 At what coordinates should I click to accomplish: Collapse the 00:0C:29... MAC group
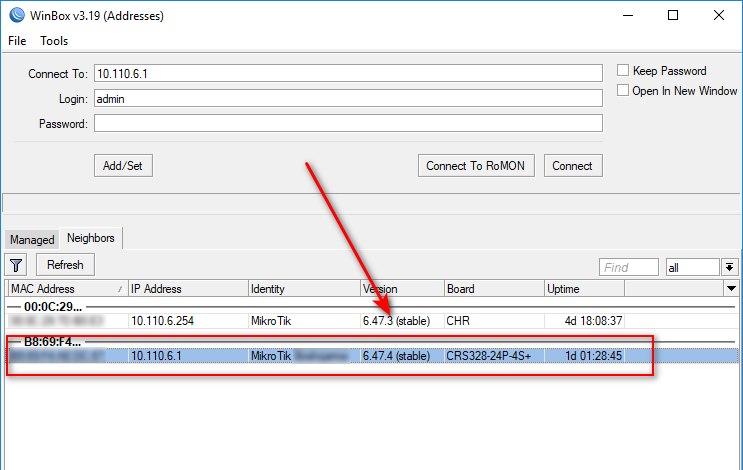53,307
